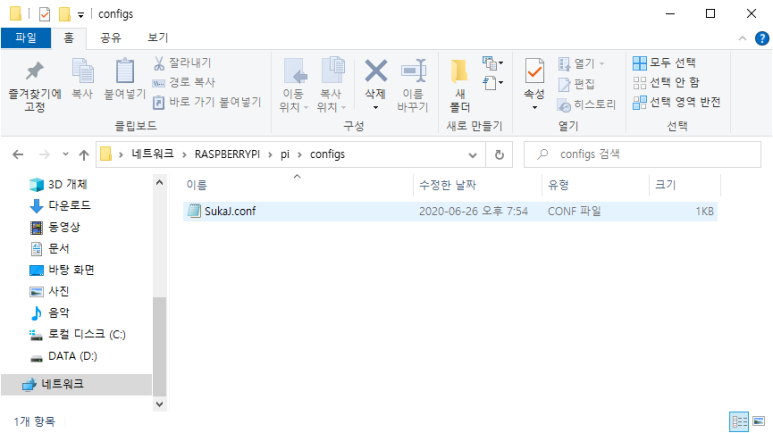Click the 히스토리 (History) button
The image size is (773, 433).
[587, 104]
